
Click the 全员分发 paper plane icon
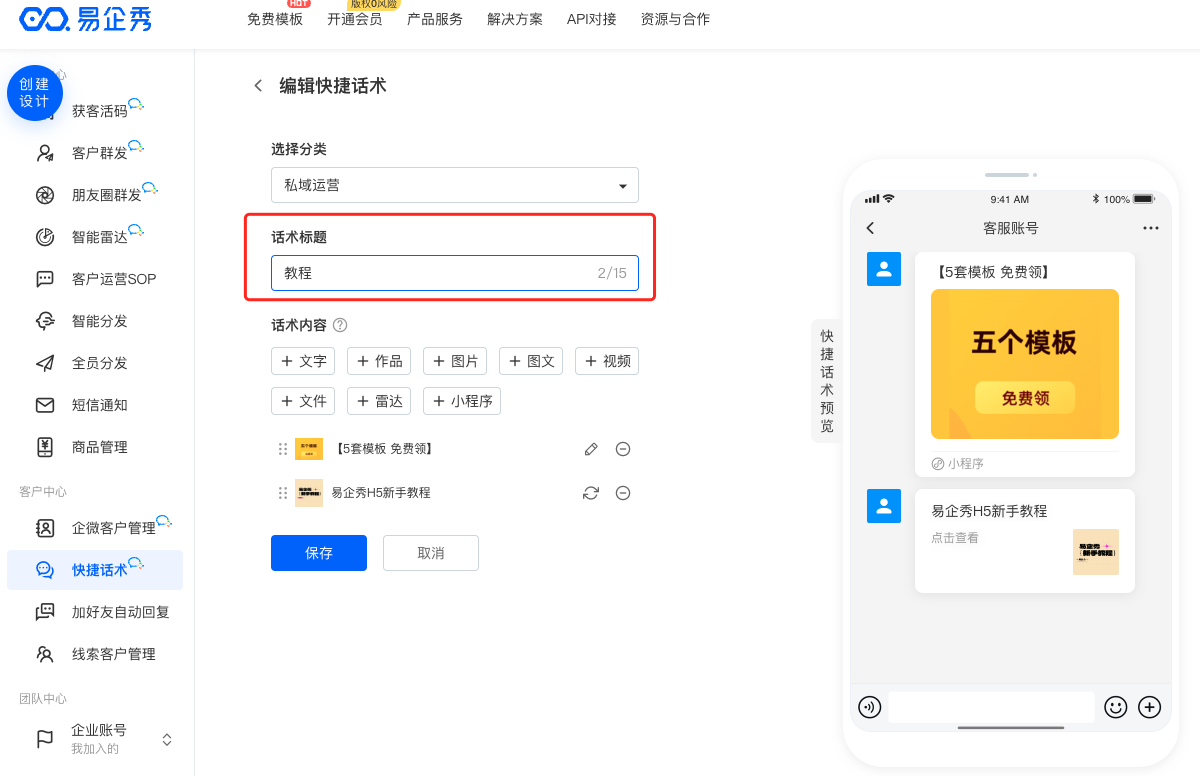point(45,363)
